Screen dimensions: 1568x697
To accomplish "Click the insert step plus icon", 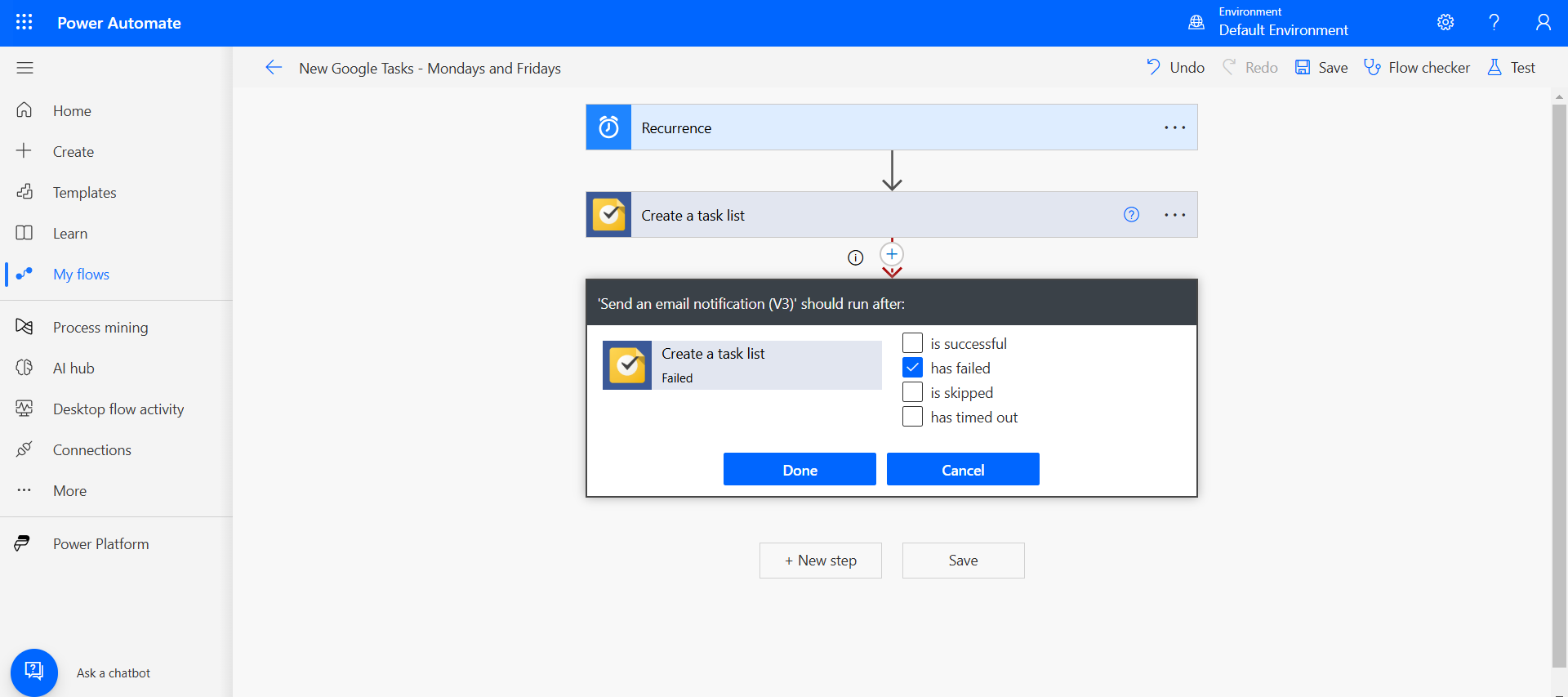I will [x=892, y=254].
